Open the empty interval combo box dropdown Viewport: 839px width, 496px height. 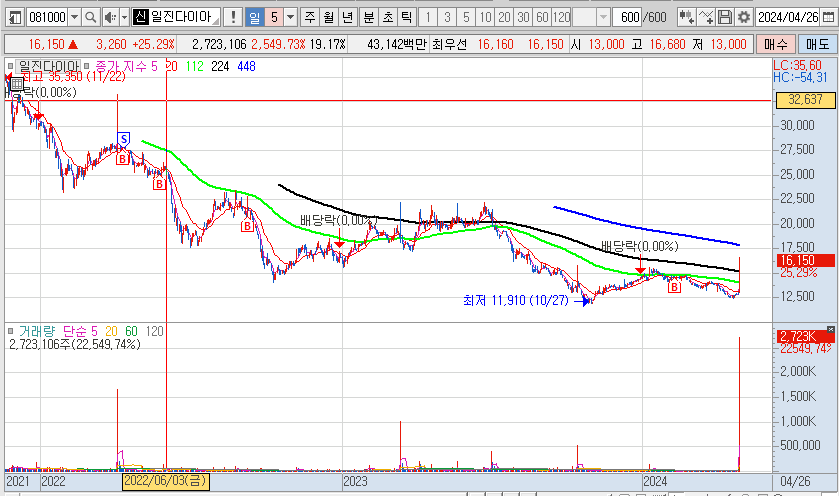[x=603, y=18]
